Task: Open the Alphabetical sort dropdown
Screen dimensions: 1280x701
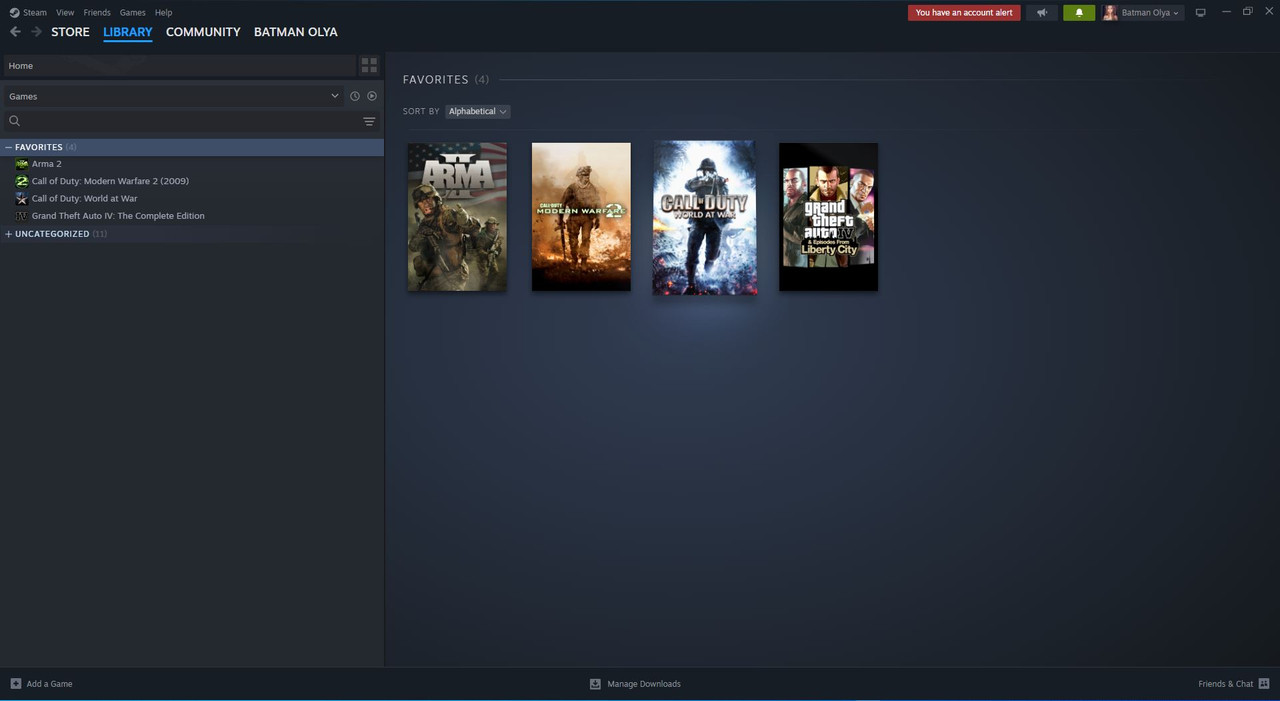Action: click(477, 111)
